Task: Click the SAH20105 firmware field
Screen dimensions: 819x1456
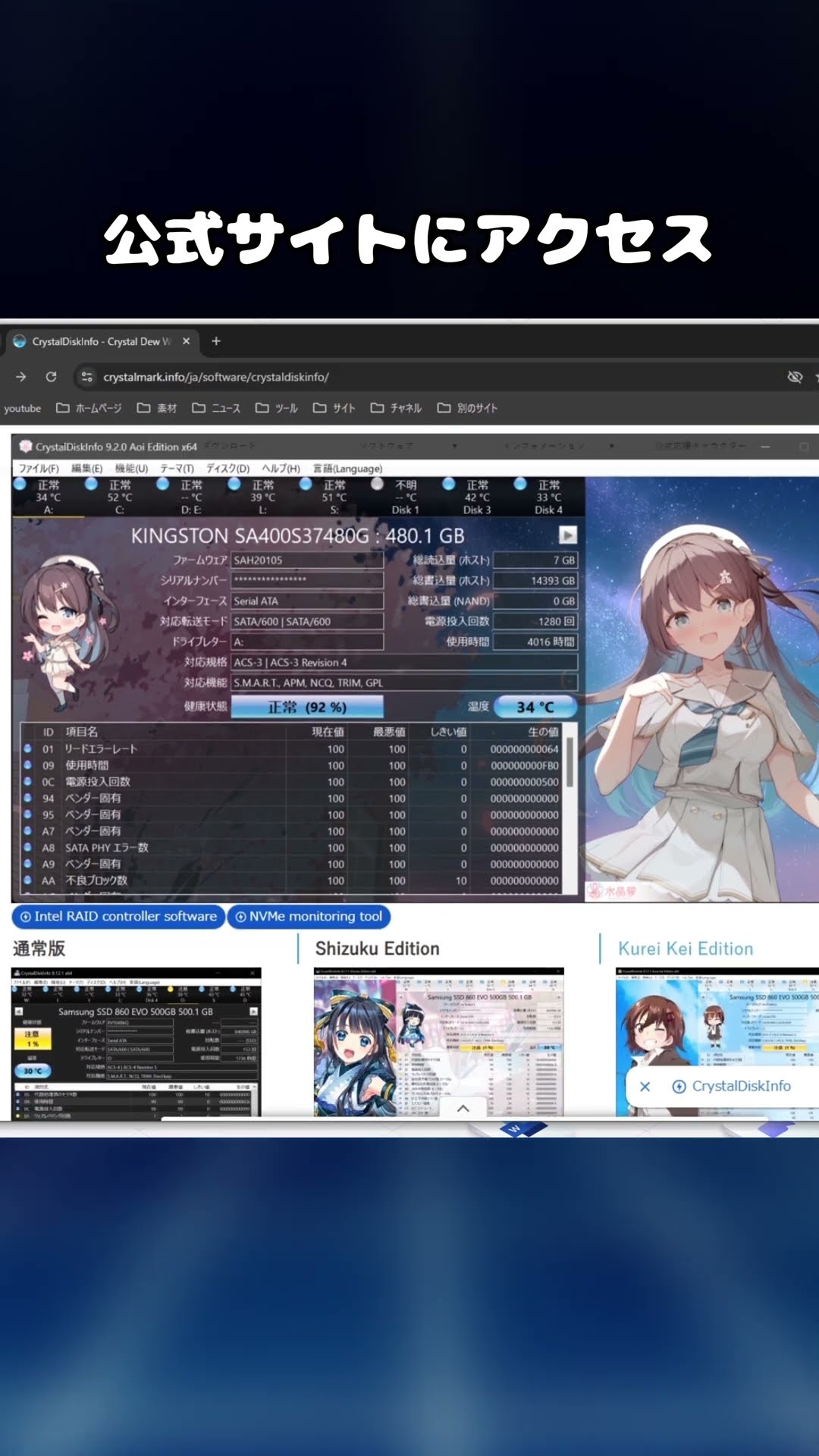Action: (307, 560)
